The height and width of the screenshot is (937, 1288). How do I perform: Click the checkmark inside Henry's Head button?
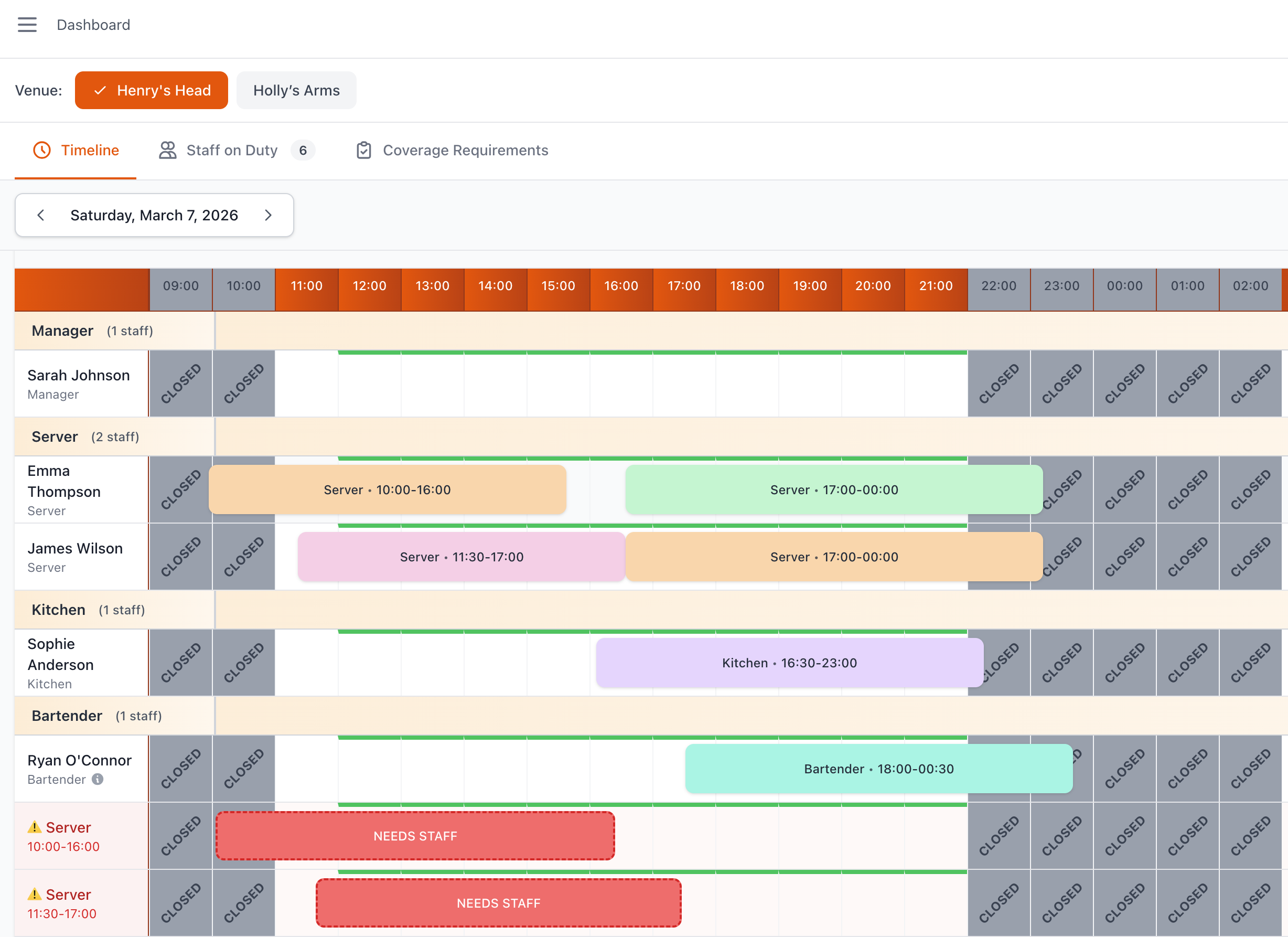pyautogui.click(x=101, y=90)
